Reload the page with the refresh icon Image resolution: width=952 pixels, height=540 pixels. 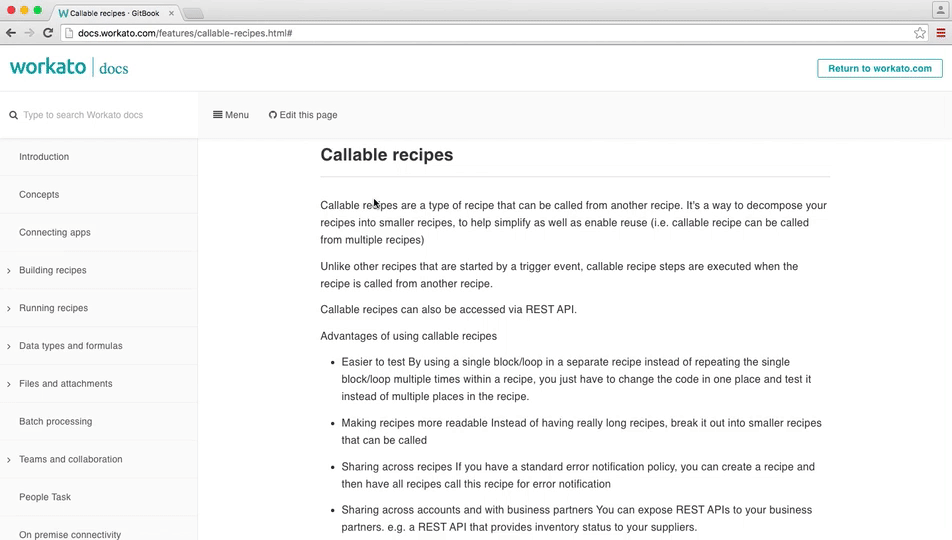click(47, 33)
